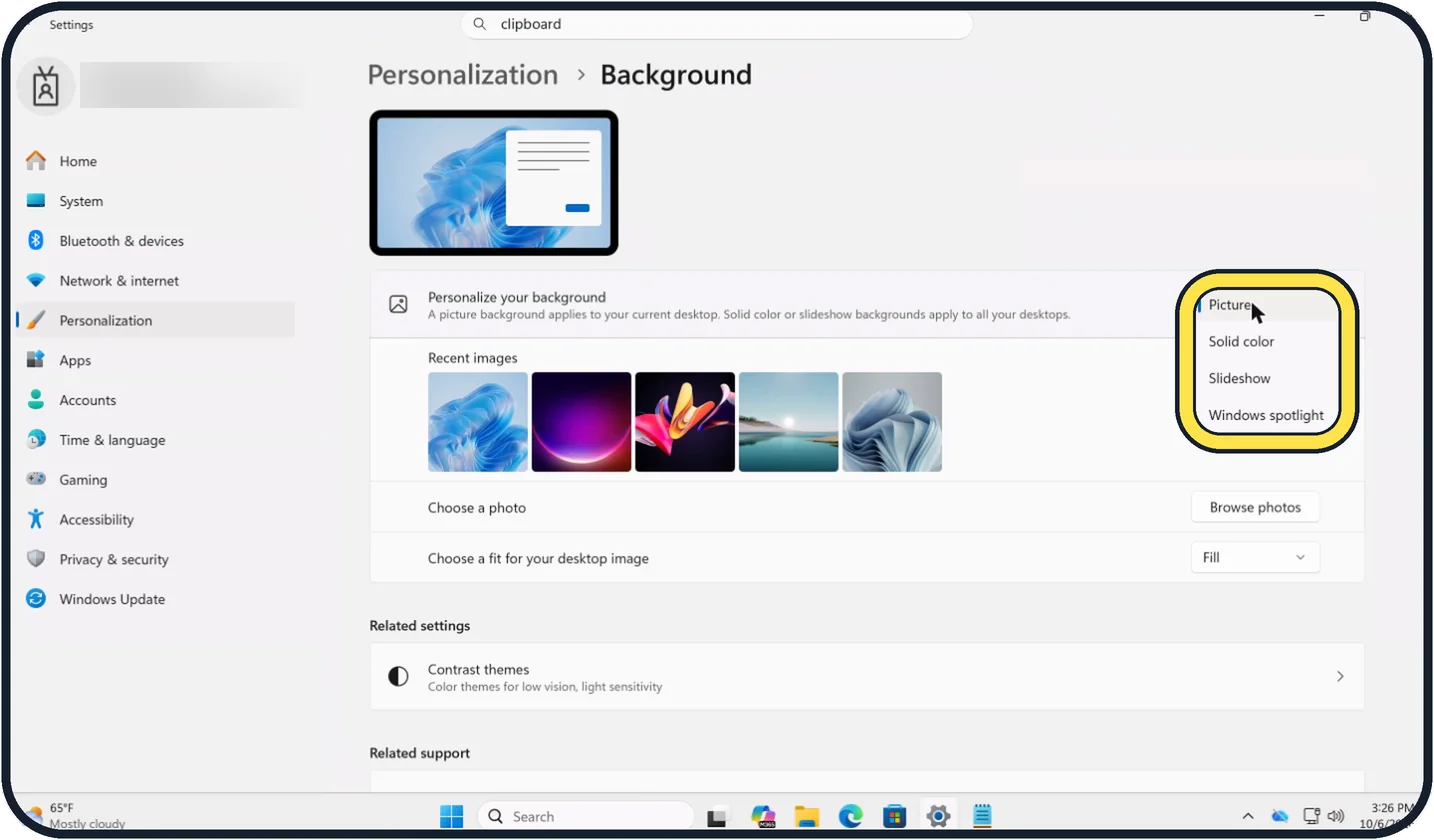Click the search magnifier icon in Settings search
The width and height of the screenshot is (1434, 840).
click(x=480, y=24)
